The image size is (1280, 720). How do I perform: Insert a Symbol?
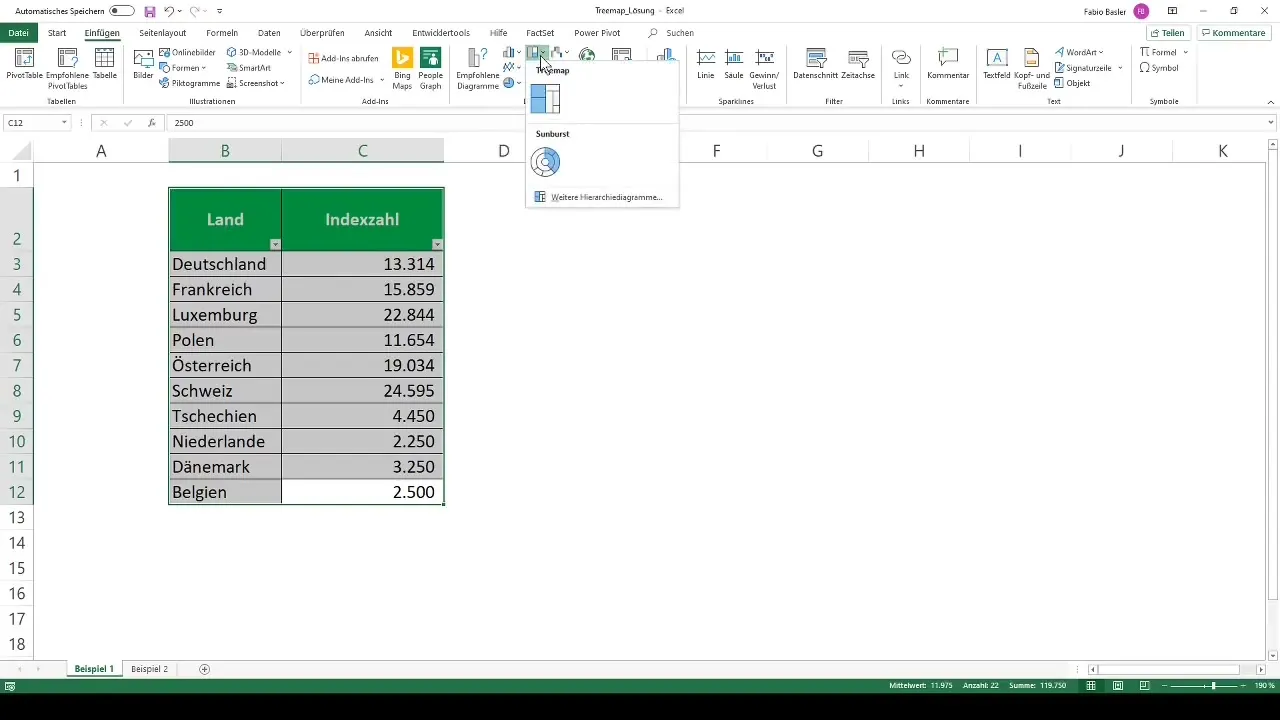(1159, 68)
